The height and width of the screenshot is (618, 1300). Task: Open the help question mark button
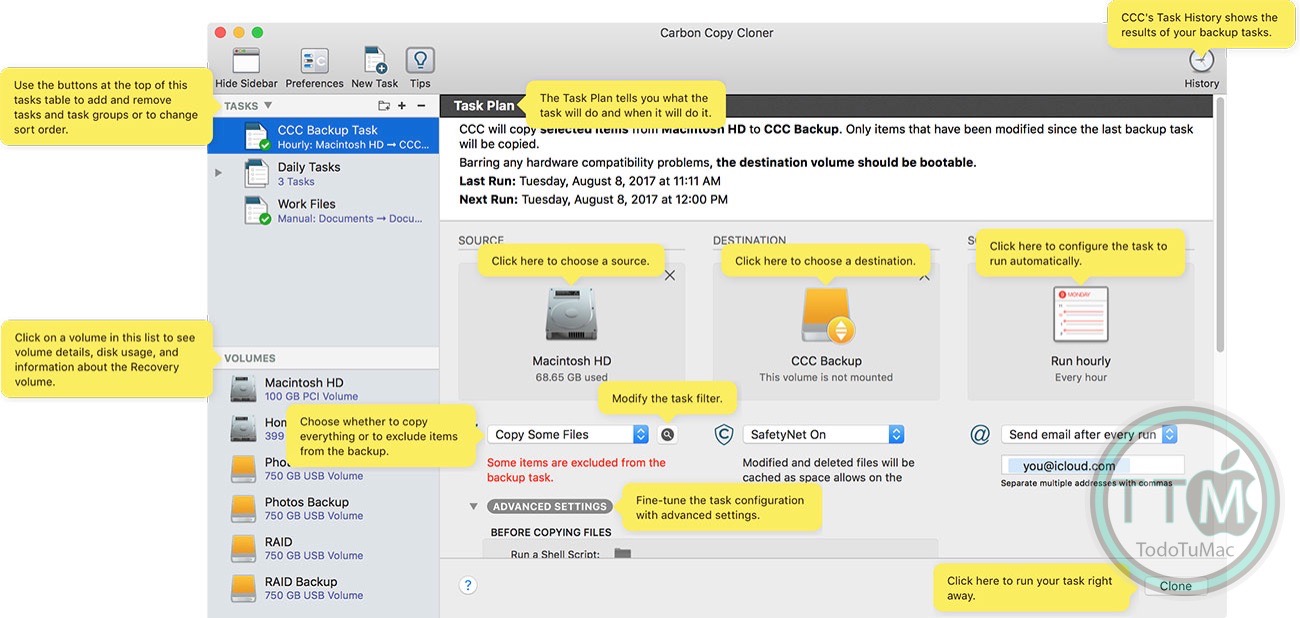(468, 586)
